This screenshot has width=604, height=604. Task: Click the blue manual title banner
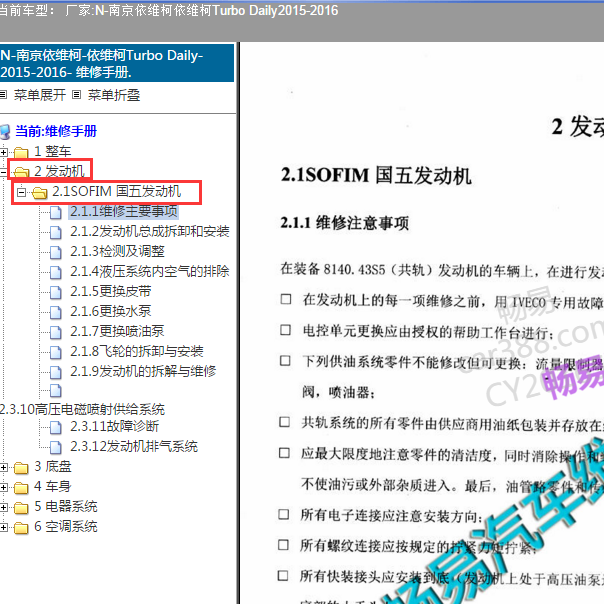point(117,63)
